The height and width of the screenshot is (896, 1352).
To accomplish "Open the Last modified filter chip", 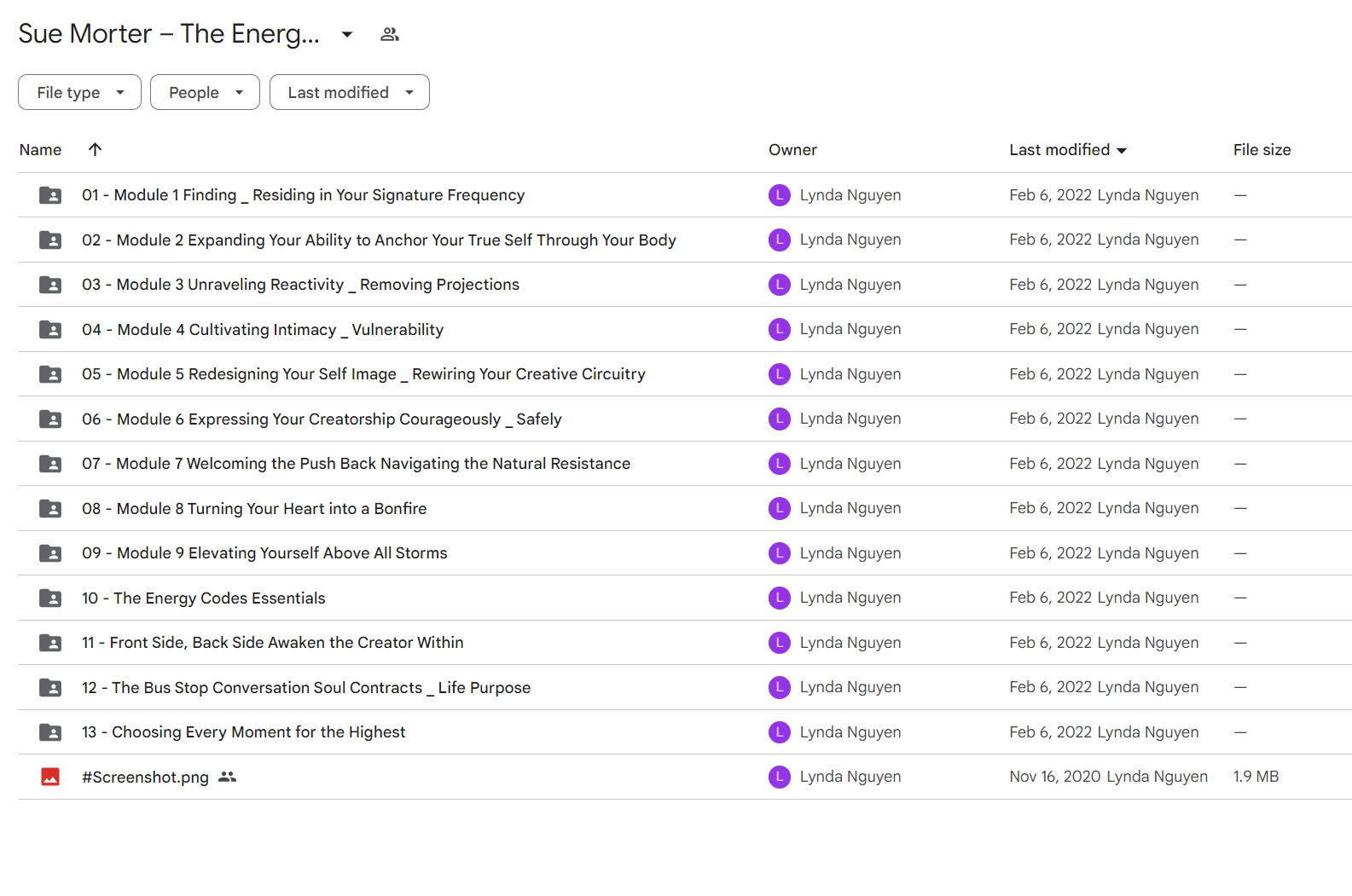I will tap(350, 92).
